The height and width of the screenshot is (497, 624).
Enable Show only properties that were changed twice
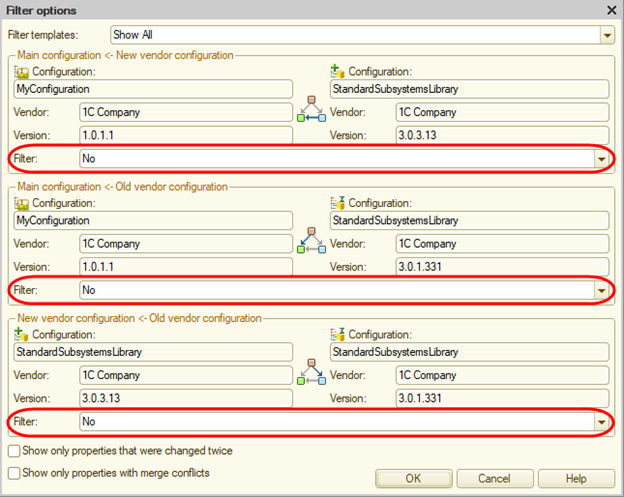[x=13, y=452]
